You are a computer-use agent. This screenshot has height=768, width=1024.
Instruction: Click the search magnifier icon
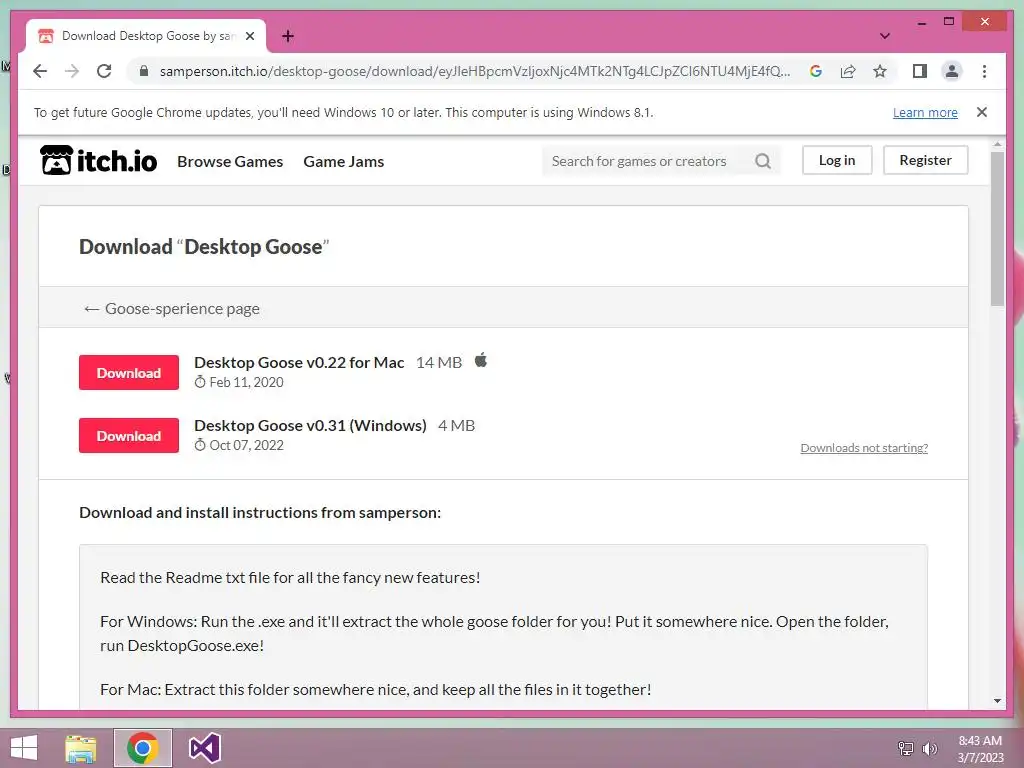point(763,161)
